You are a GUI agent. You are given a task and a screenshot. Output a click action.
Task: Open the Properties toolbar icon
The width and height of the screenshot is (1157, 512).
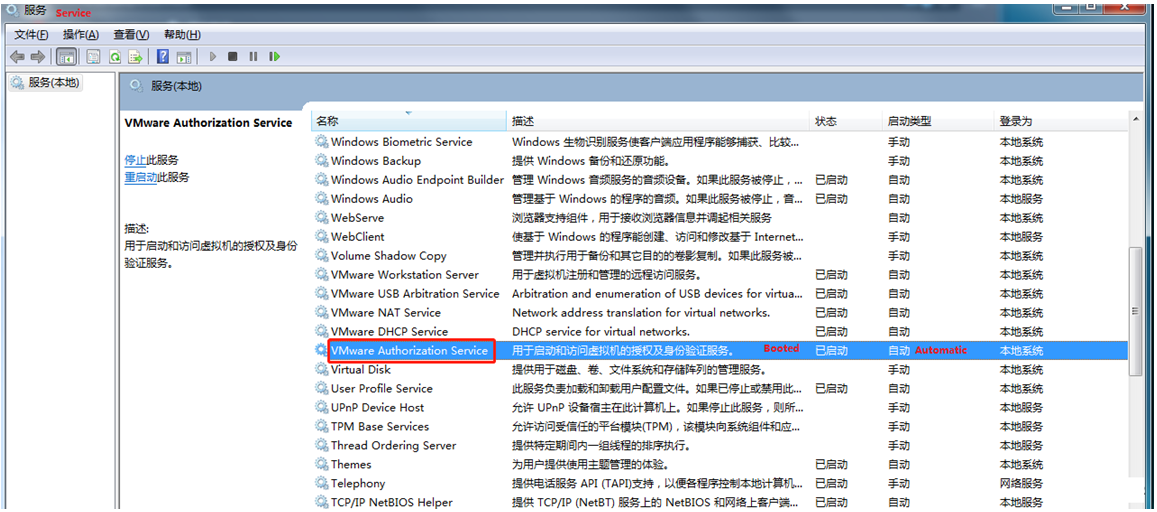tap(93, 57)
